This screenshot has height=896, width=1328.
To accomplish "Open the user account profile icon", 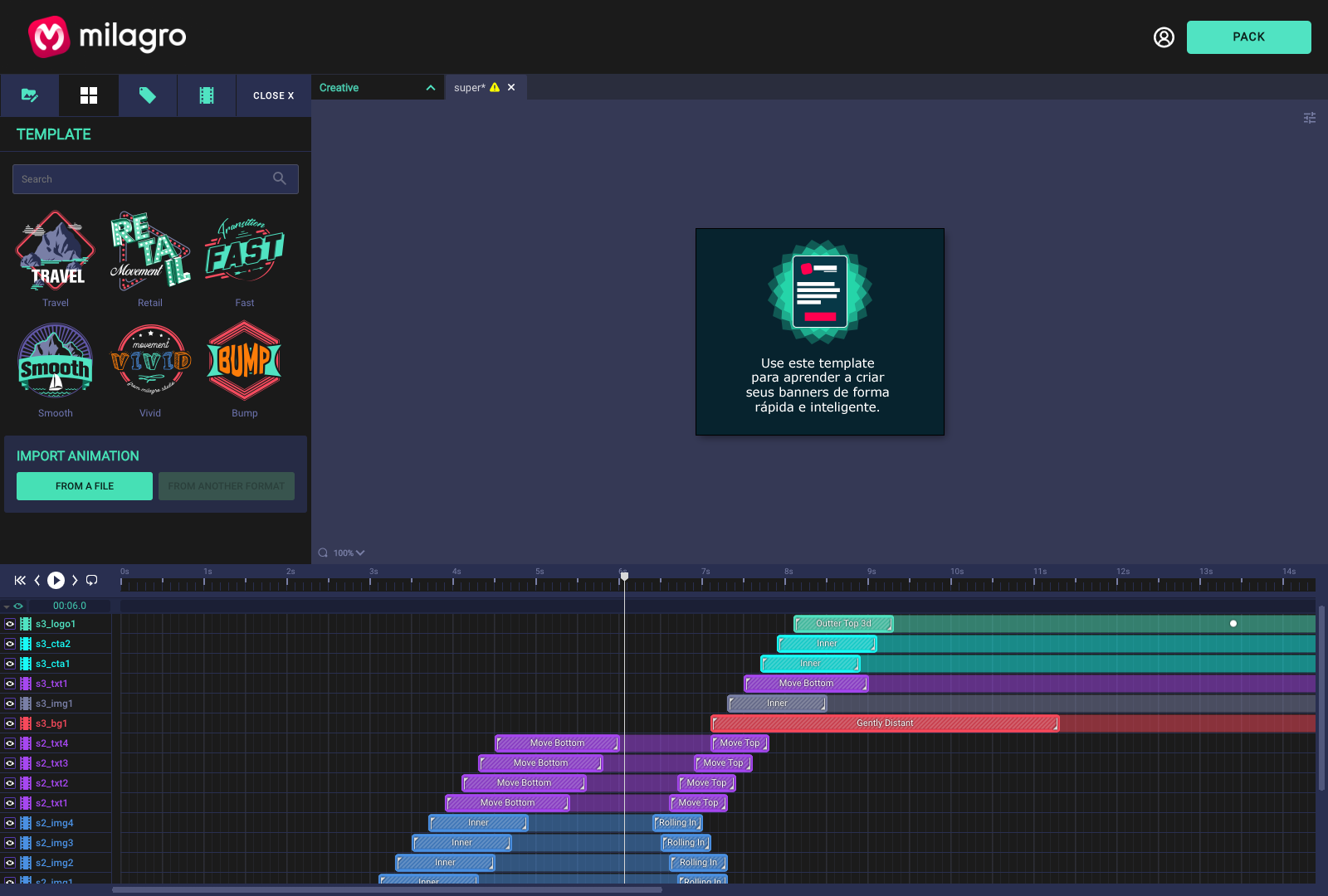I will (x=1164, y=37).
